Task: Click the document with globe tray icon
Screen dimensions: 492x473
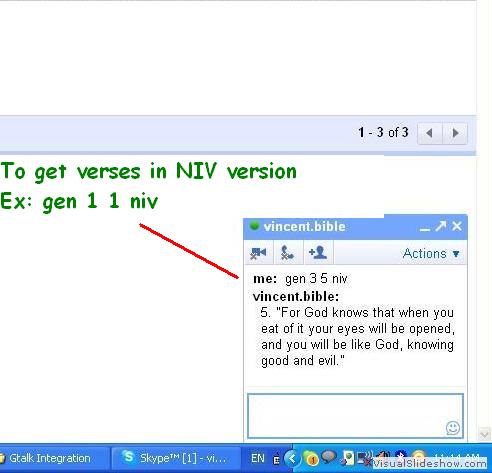Action: pos(348,458)
